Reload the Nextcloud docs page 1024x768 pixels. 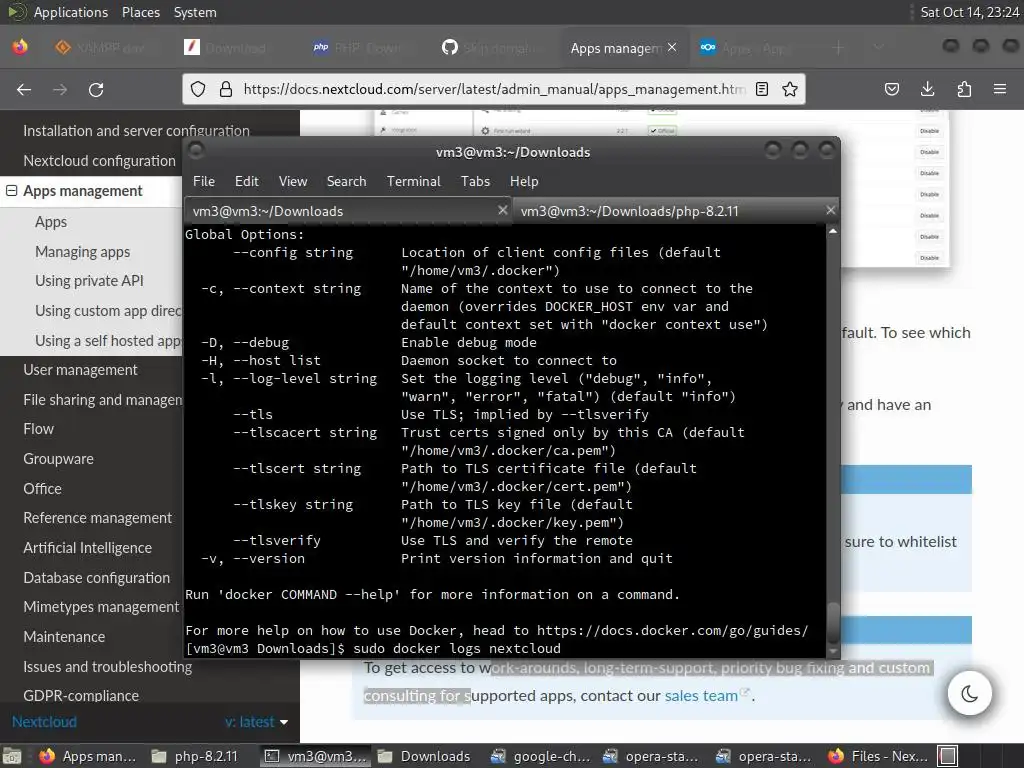pos(96,89)
